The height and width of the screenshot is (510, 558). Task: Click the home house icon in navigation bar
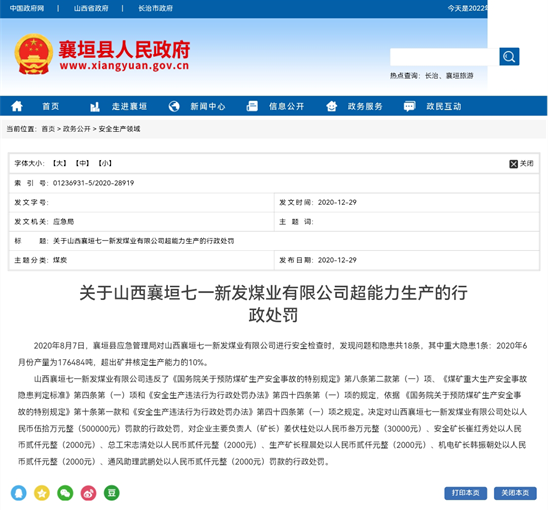pyautogui.click(x=17, y=106)
